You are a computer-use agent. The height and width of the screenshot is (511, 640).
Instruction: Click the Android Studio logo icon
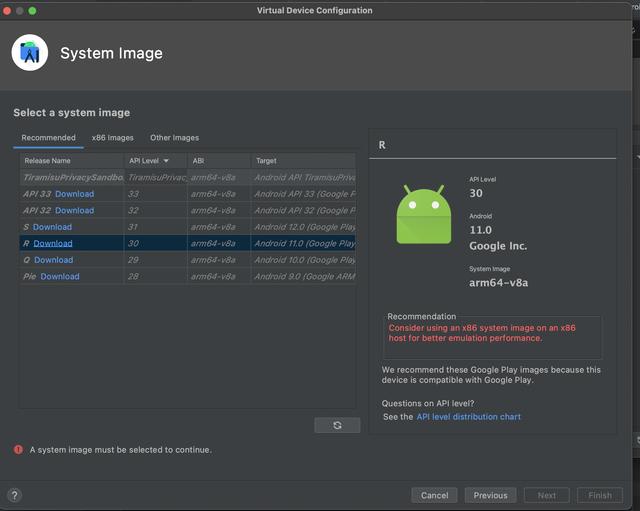coord(30,53)
